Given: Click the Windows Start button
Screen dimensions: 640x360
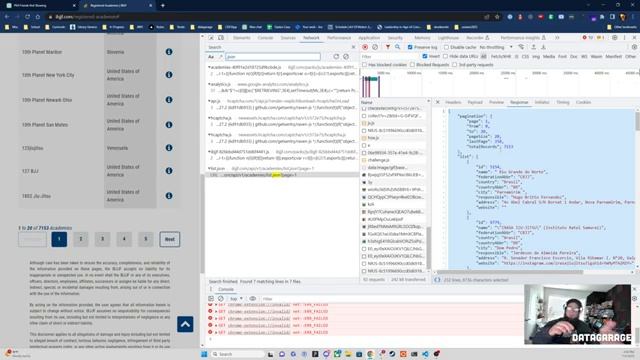Looking at the screenshot, I should point(204,354).
